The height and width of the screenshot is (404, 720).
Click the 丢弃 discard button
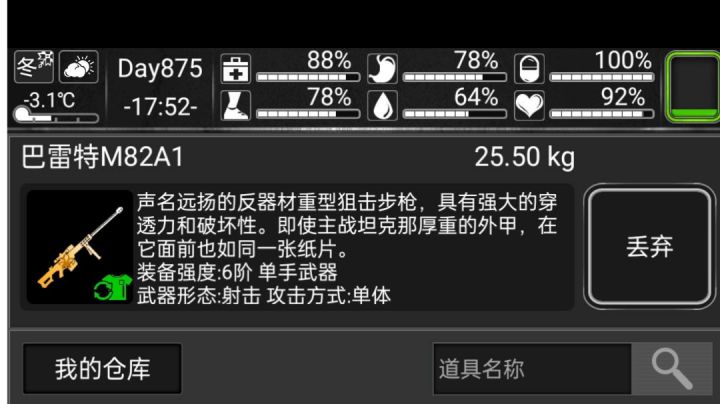point(650,247)
